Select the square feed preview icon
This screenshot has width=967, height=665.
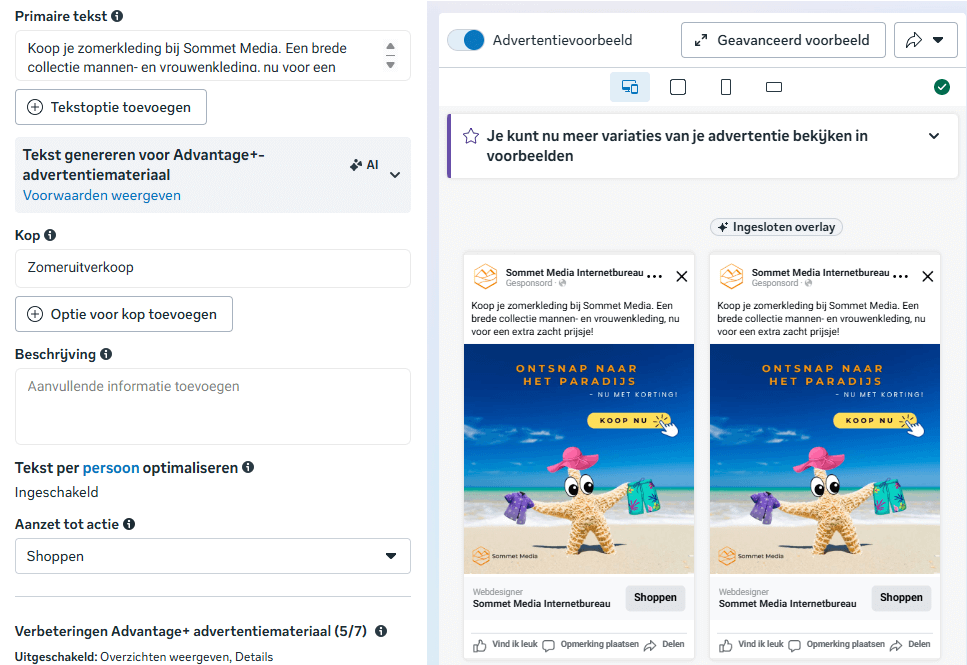[x=678, y=87]
